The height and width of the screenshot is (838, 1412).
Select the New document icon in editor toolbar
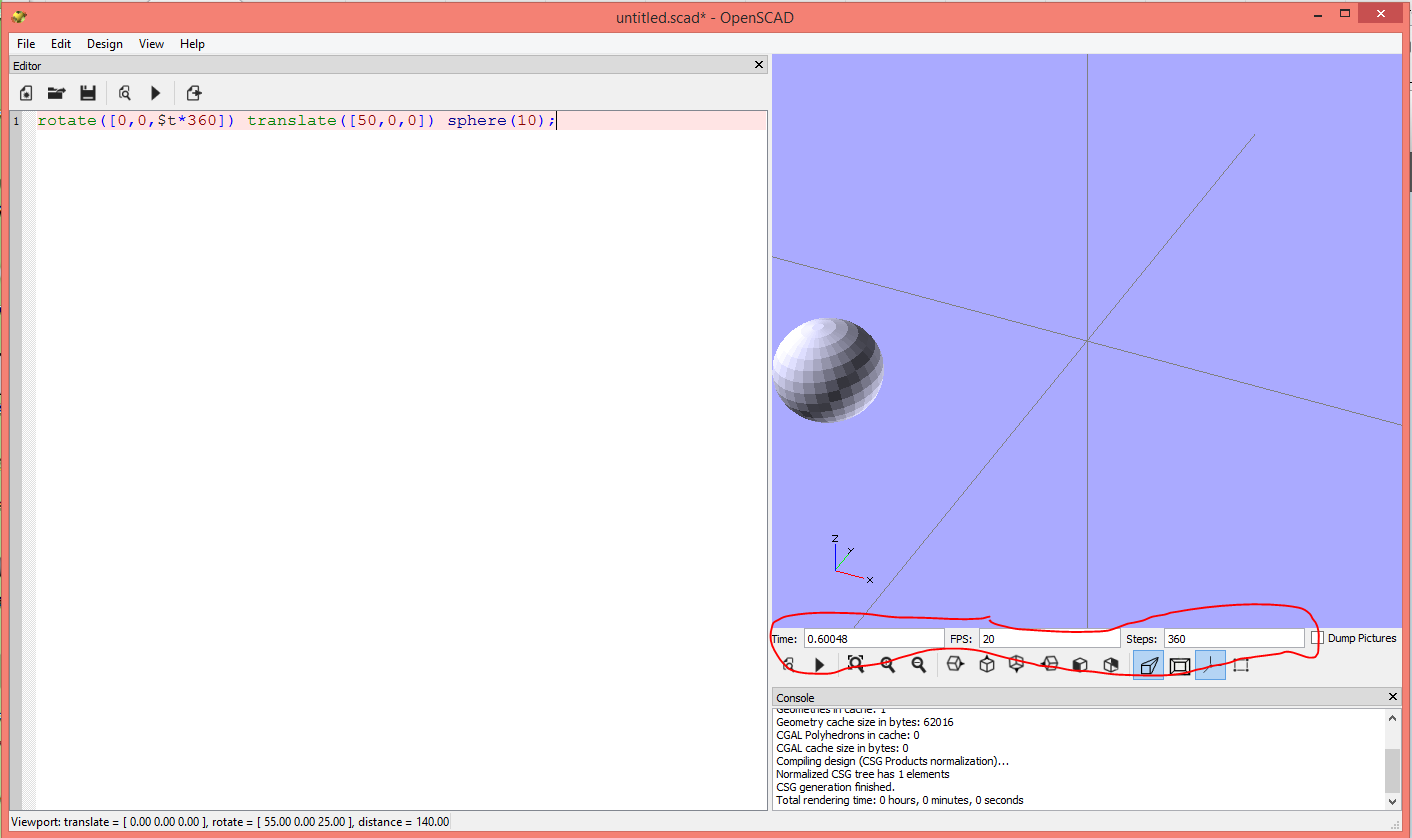point(25,92)
